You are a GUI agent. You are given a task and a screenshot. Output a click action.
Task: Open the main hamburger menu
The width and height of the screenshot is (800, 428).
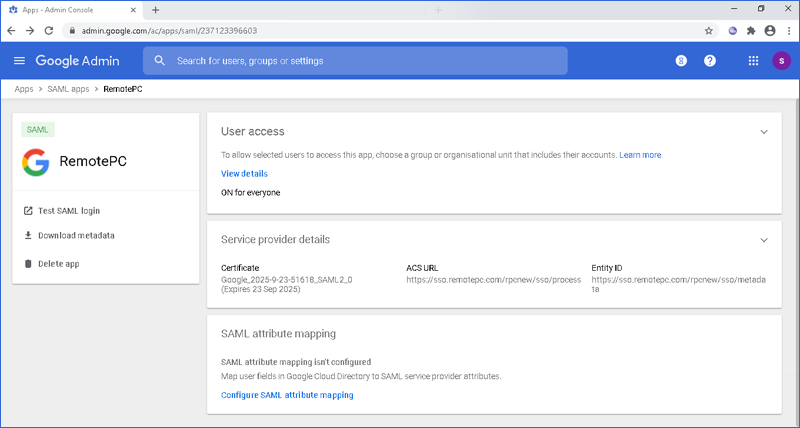click(x=19, y=61)
